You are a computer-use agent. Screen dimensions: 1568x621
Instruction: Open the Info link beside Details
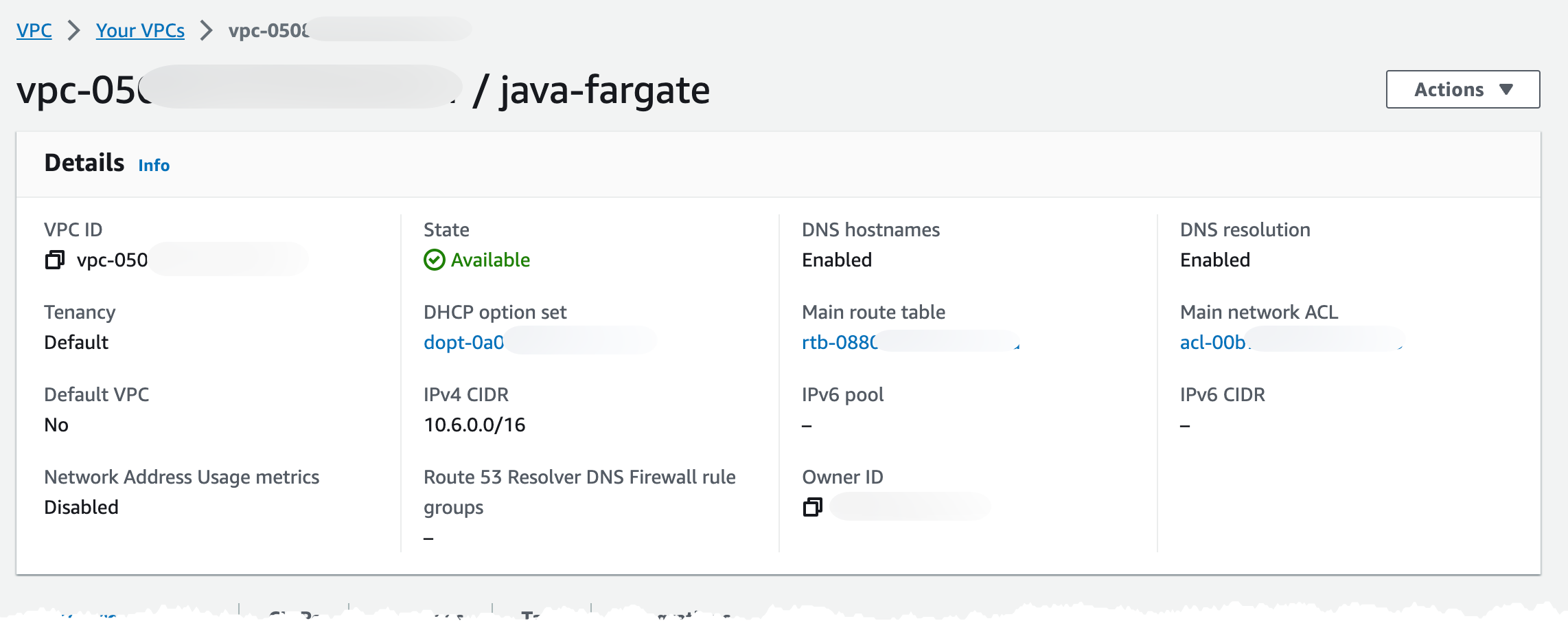click(x=154, y=165)
